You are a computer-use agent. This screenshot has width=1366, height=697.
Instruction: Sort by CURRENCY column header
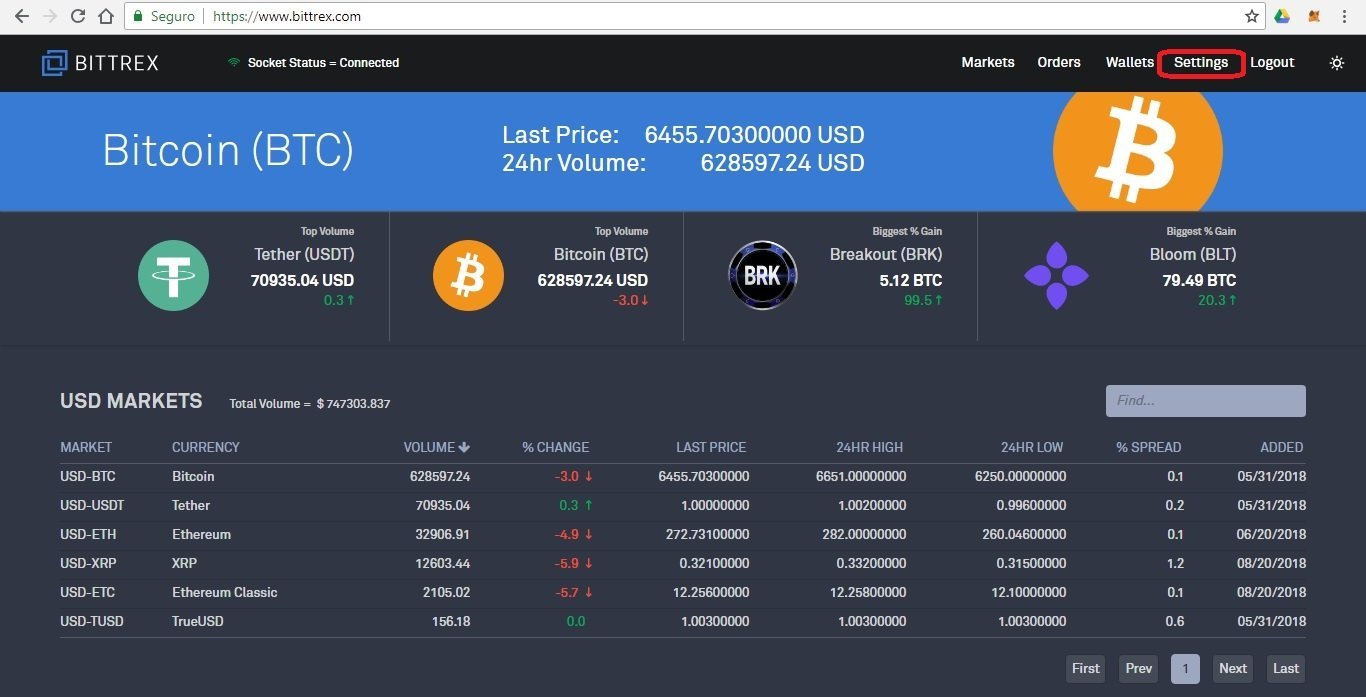pos(206,447)
